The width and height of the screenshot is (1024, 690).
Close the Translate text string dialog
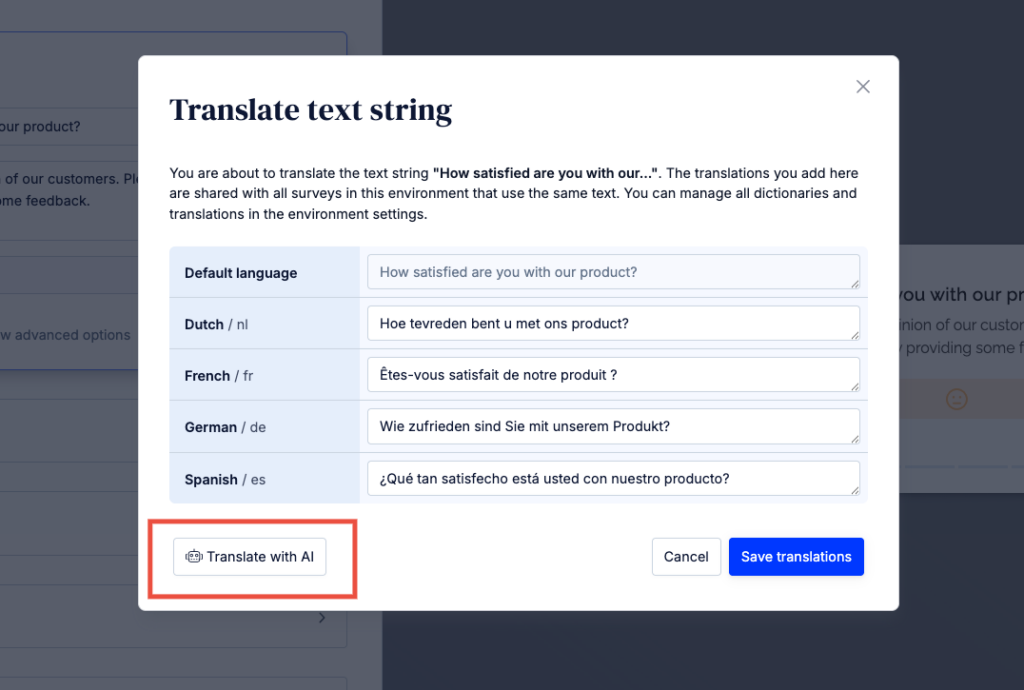pos(863,87)
